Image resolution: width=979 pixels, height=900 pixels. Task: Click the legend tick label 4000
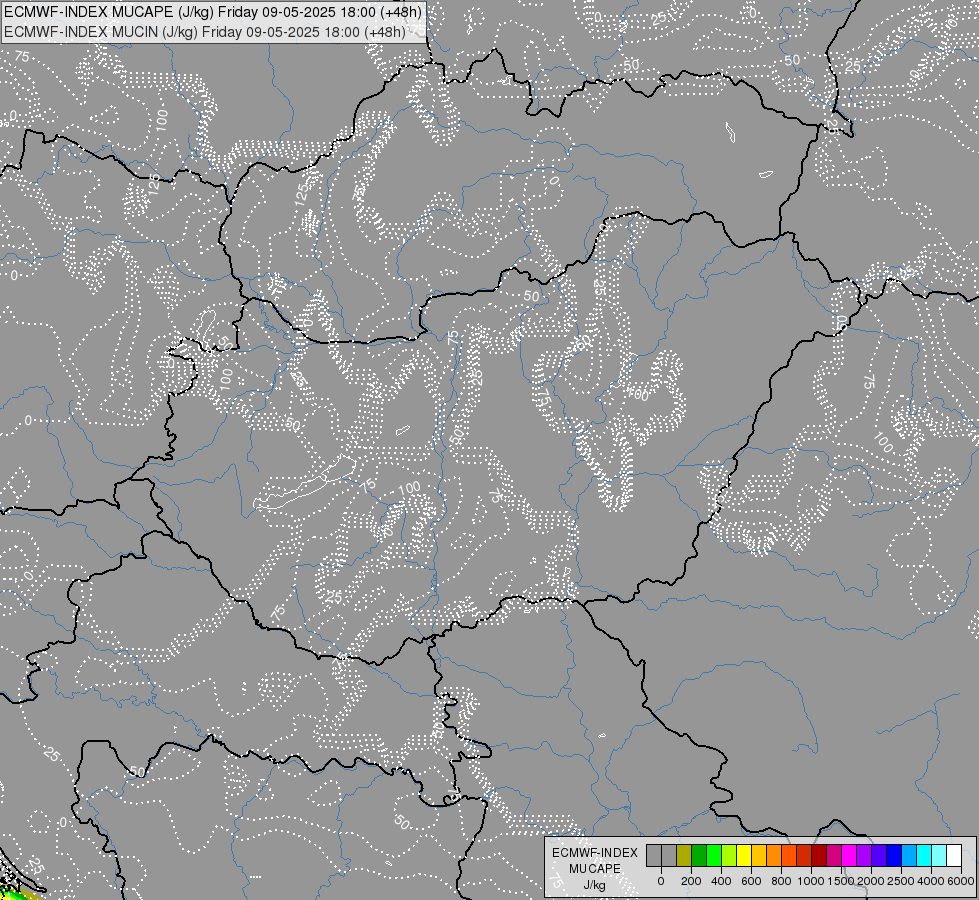pyautogui.click(x=931, y=881)
